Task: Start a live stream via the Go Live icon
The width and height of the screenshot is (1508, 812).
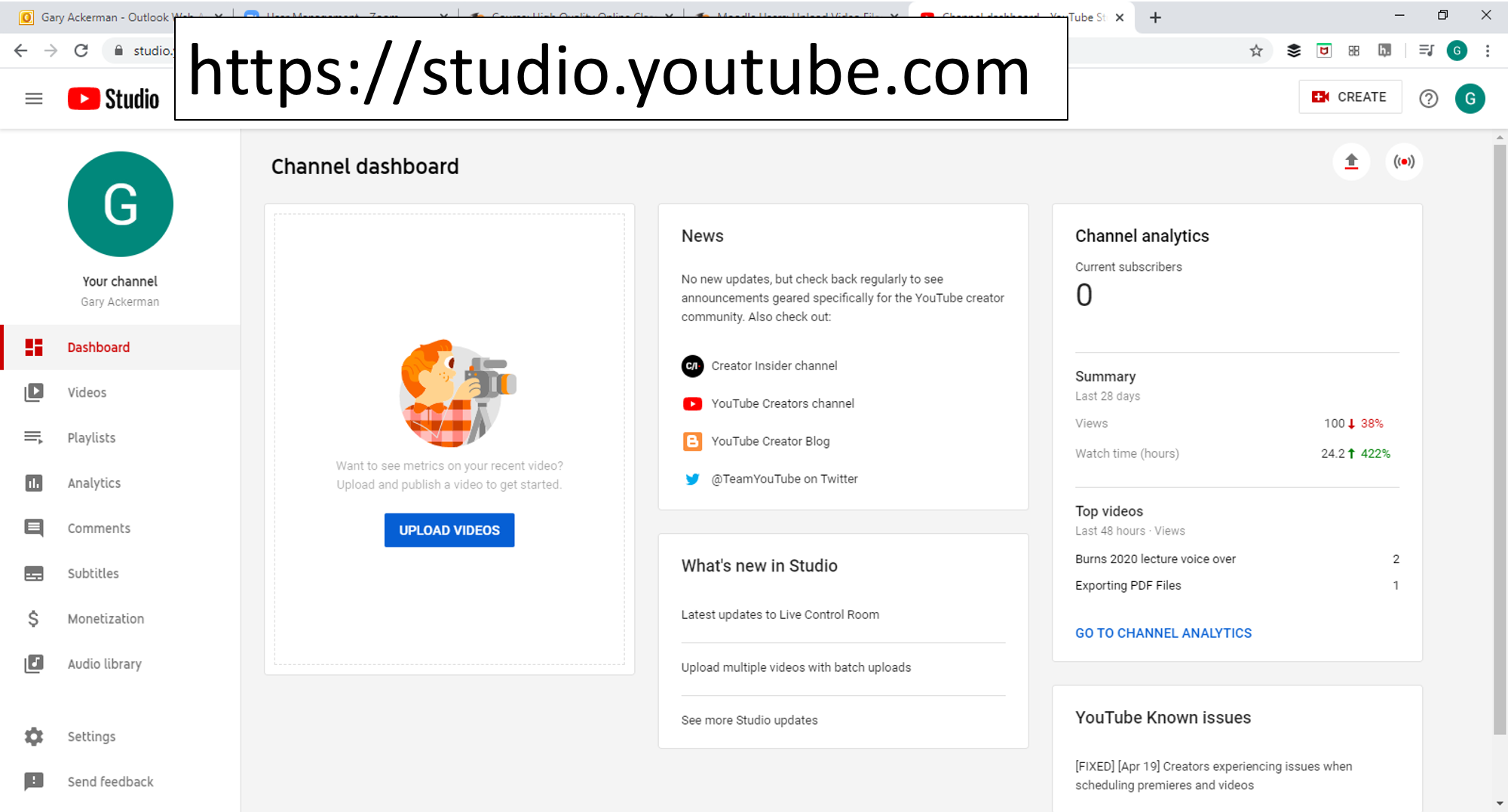Action: pyautogui.click(x=1404, y=161)
